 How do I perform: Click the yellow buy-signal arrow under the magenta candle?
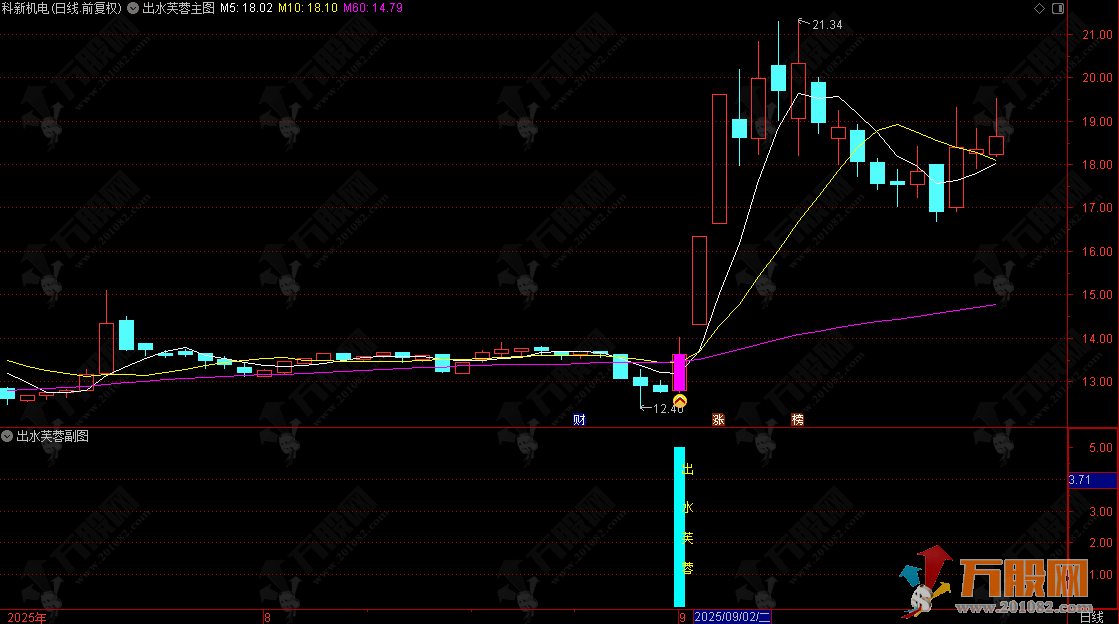click(x=680, y=401)
